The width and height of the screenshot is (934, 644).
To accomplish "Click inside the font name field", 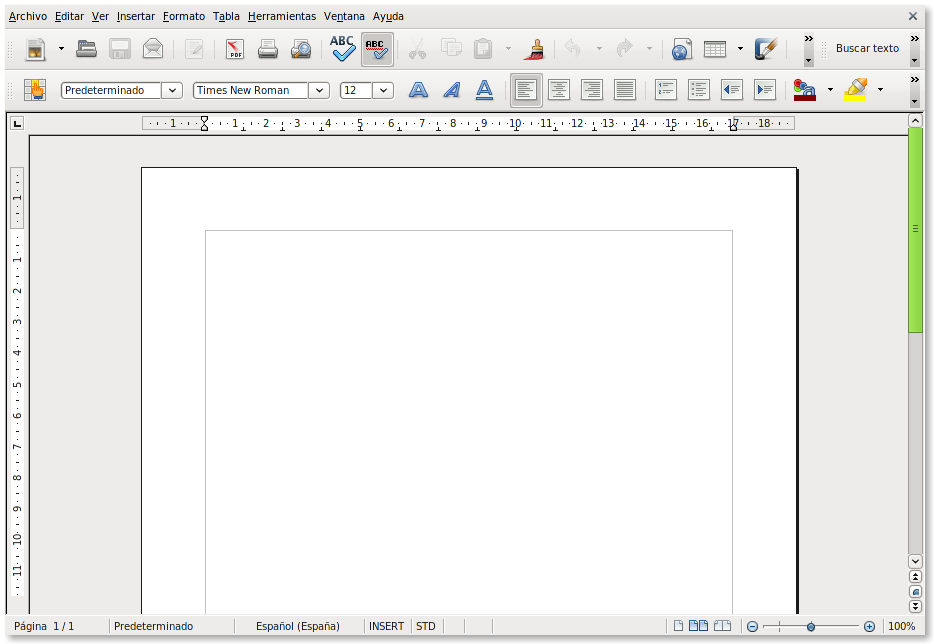I will [x=251, y=91].
